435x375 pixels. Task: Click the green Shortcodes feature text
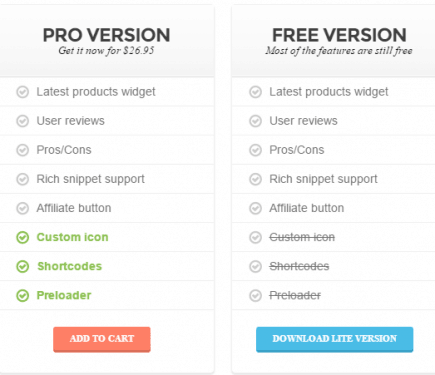pos(69,266)
